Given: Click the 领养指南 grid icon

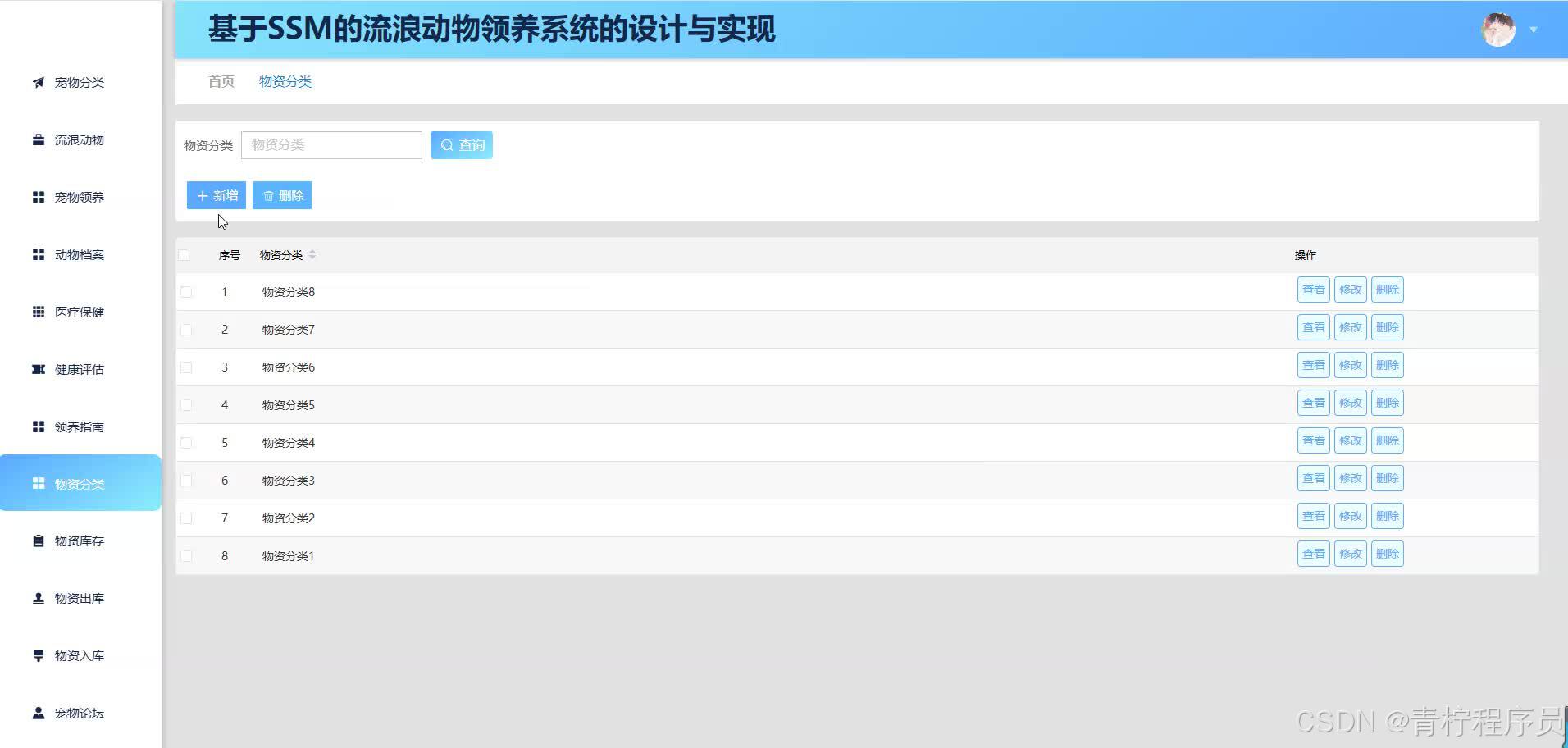Looking at the screenshot, I should (x=39, y=426).
